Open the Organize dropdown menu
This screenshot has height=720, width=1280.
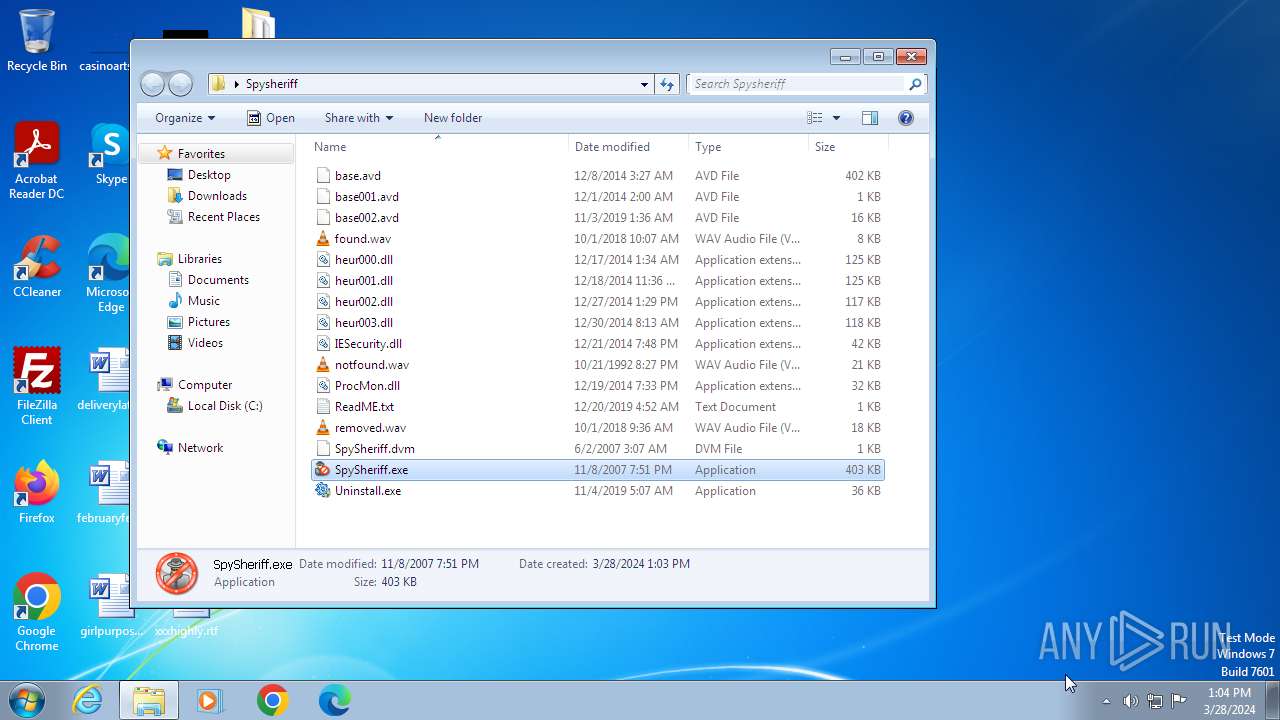[x=185, y=118]
